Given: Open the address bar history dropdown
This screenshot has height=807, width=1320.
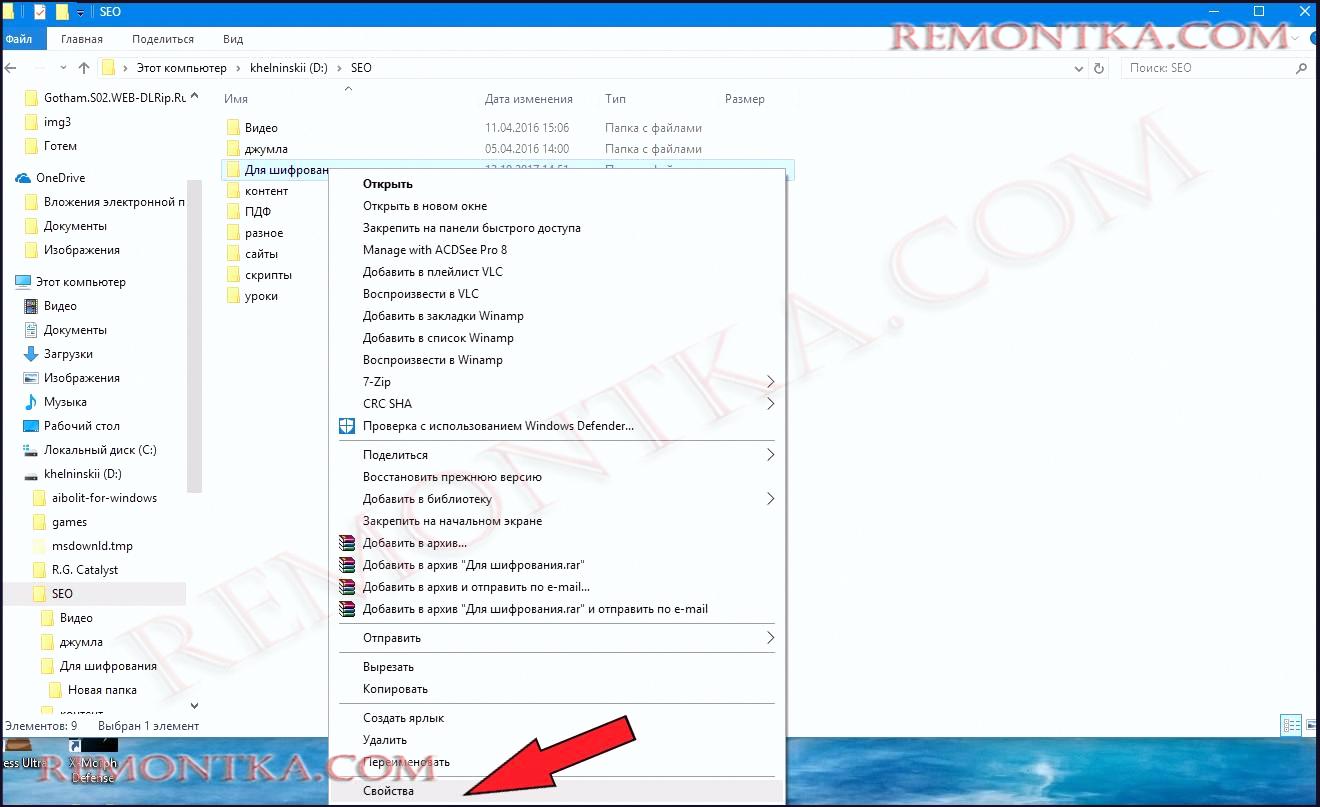Looking at the screenshot, I should pos(1079,68).
